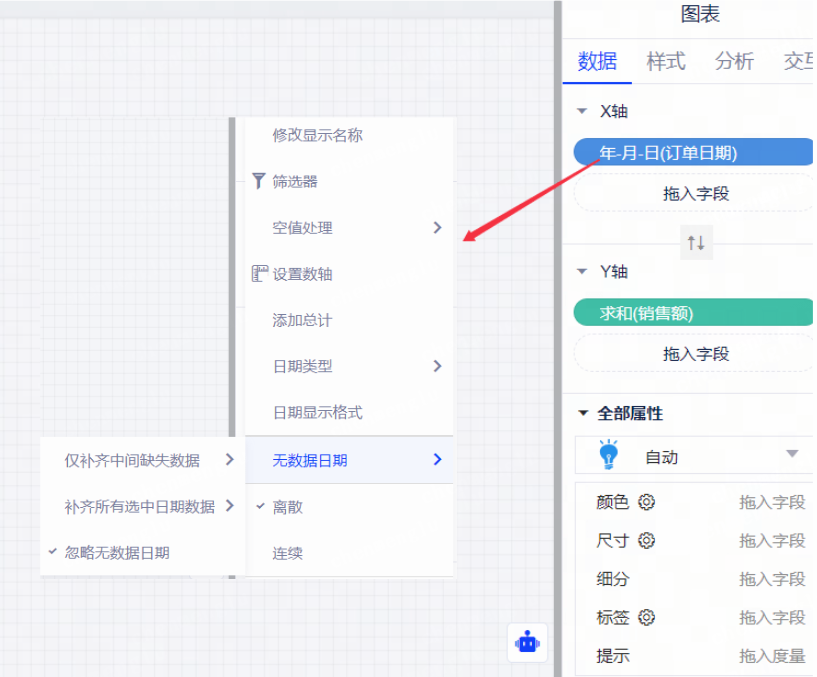Click the swap X and Y axes icon
This screenshot has height=677, width=817.
click(x=696, y=242)
